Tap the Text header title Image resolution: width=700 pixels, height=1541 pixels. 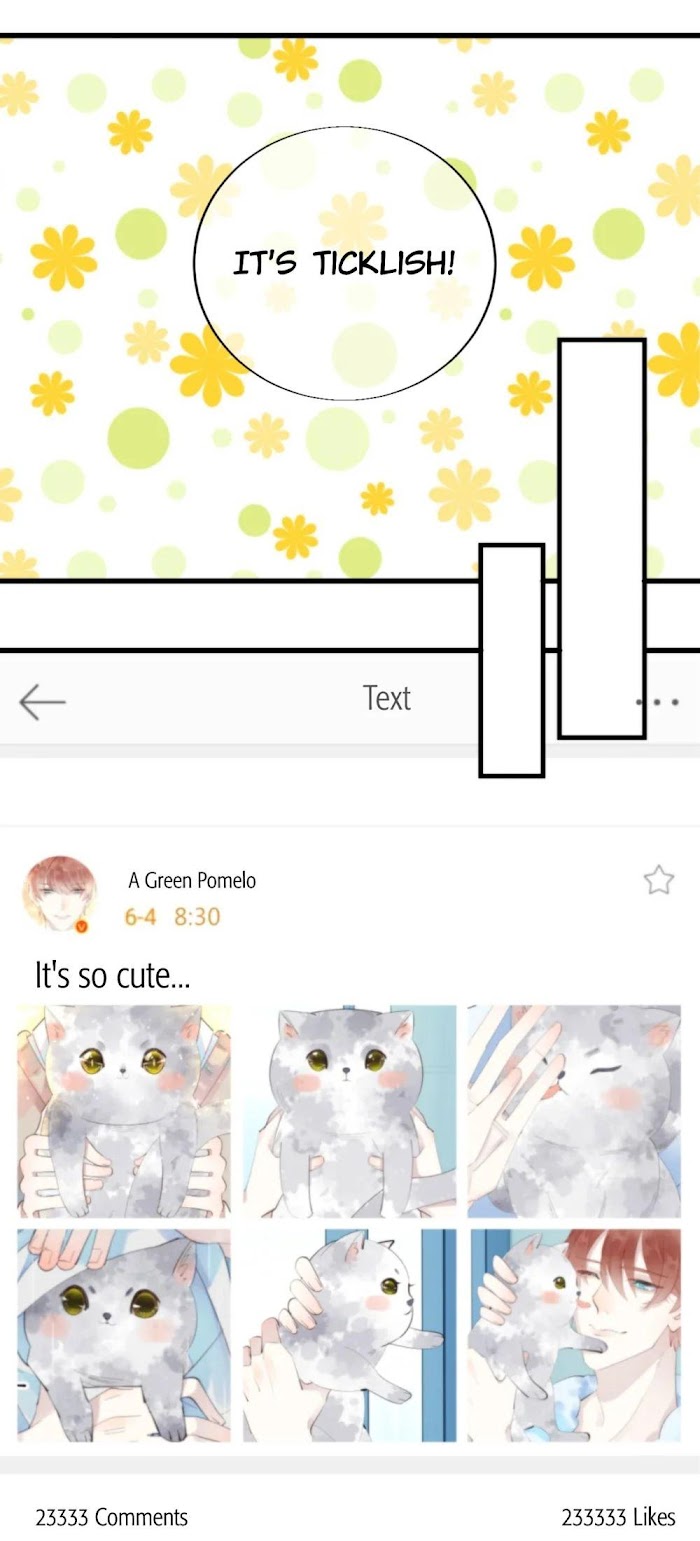click(x=386, y=698)
